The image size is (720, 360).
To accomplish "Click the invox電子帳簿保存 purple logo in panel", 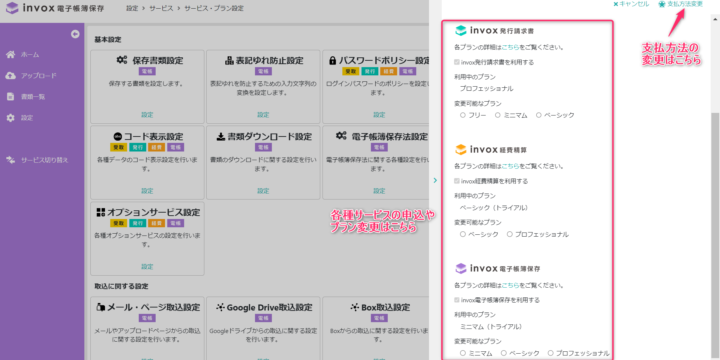I will tap(460, 268).
